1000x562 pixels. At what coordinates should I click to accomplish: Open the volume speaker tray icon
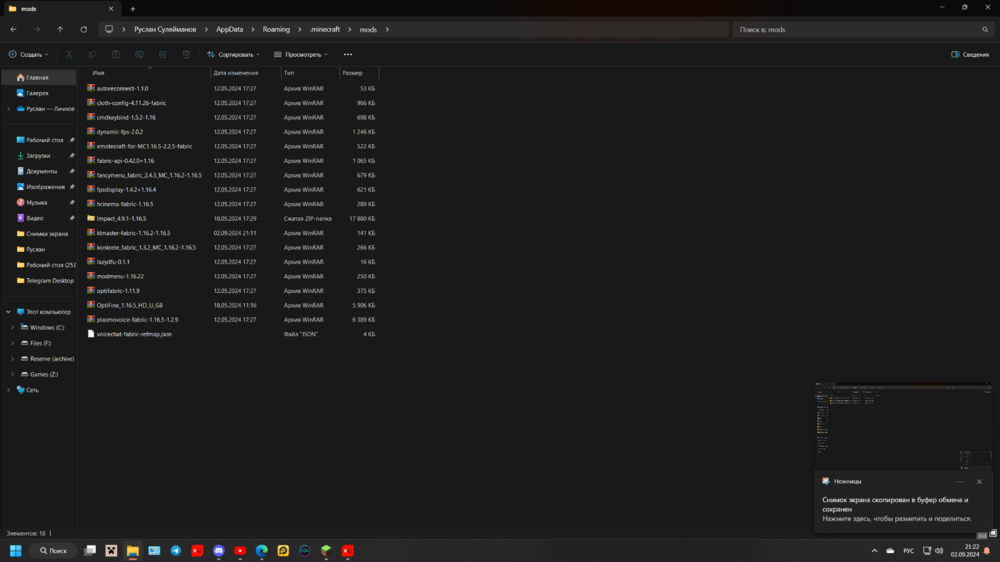[x=939, y=551]
